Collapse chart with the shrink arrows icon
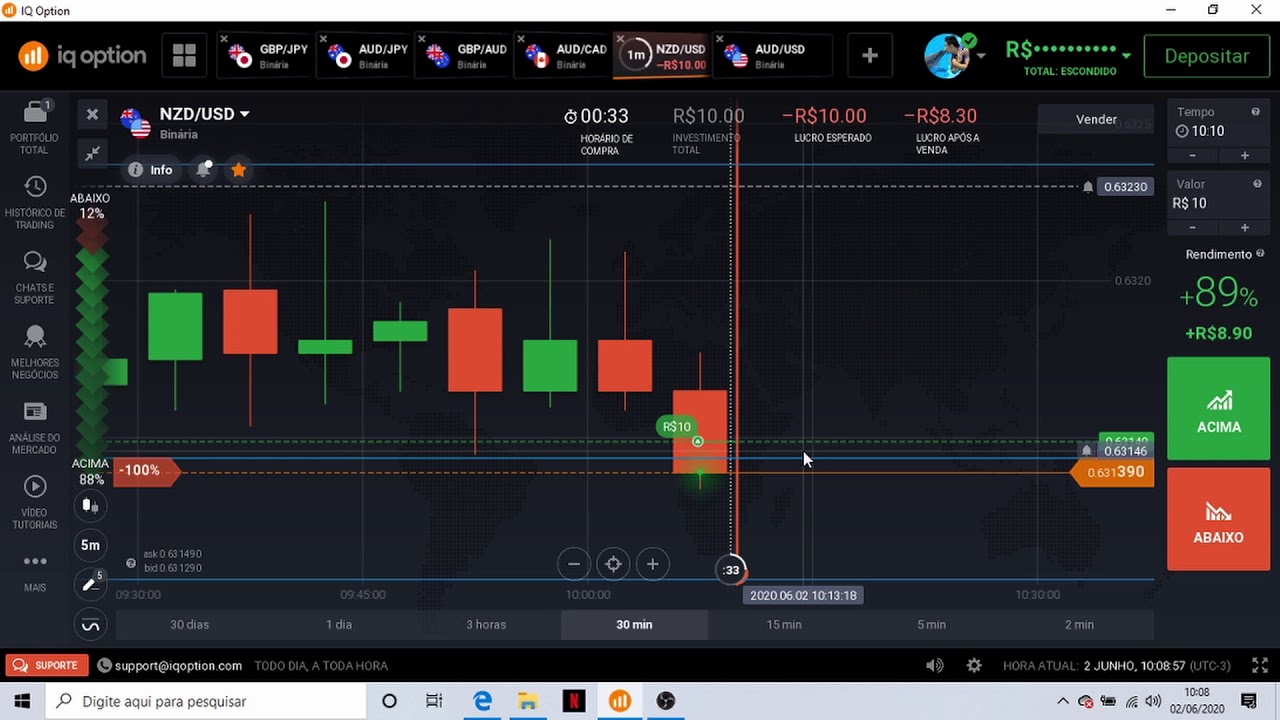1280x720 pixels. click(92, 153)
